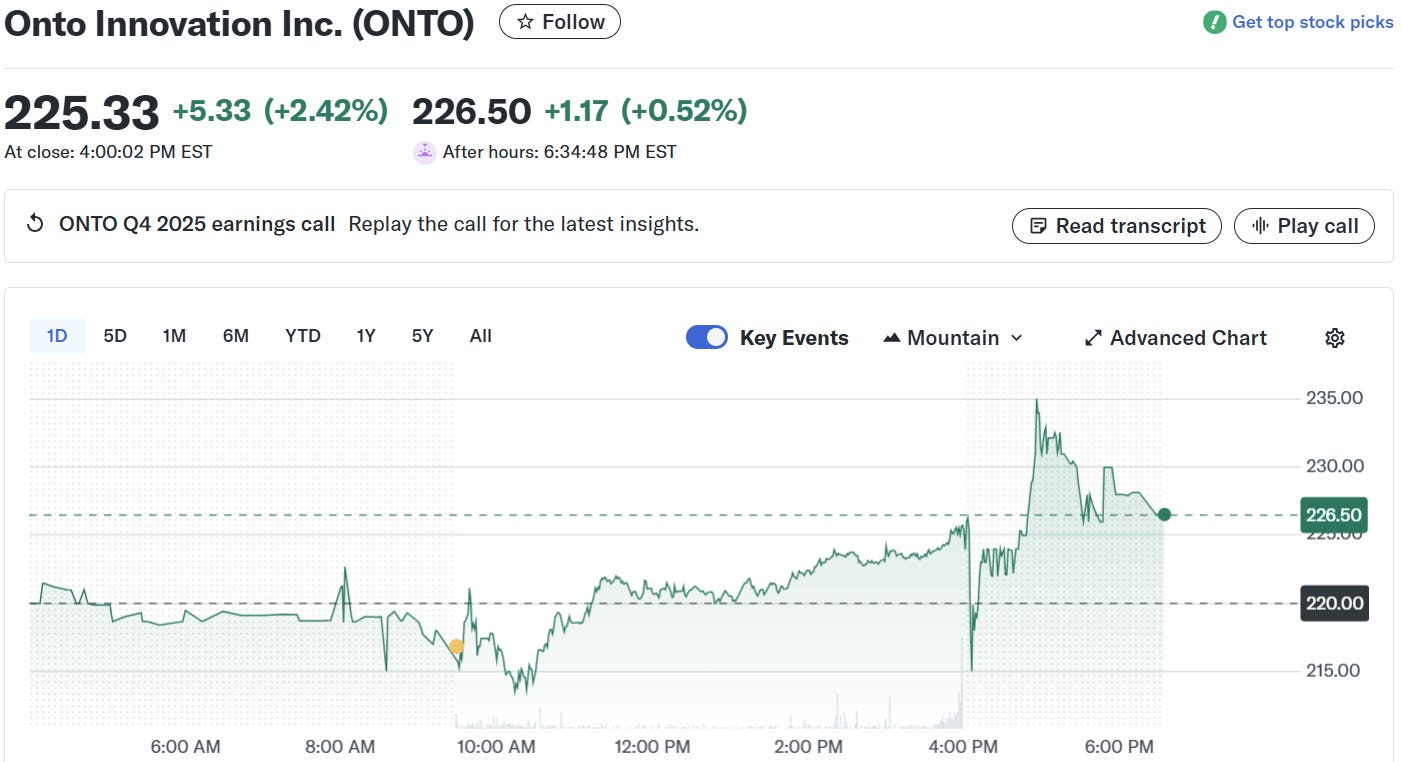Click the 215.00 axis label
This screenshot has height=762, width=1402.
pos(1335,670)
